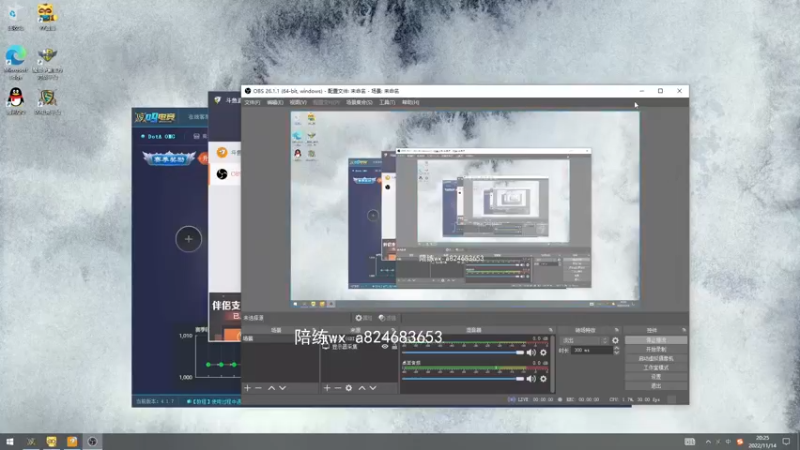This screenshot has width=800, height=450.
Task: Click 启动虚拟摄像机 button
Action: tap(656, 358)
